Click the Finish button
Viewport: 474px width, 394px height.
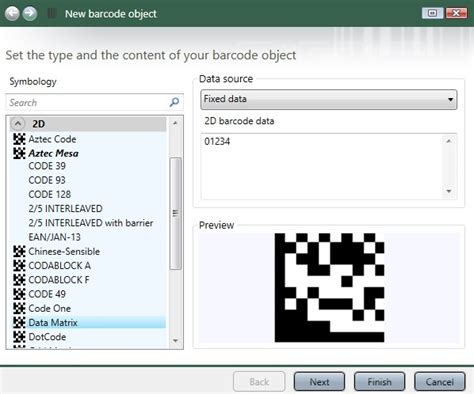click(x=380, y=382)
